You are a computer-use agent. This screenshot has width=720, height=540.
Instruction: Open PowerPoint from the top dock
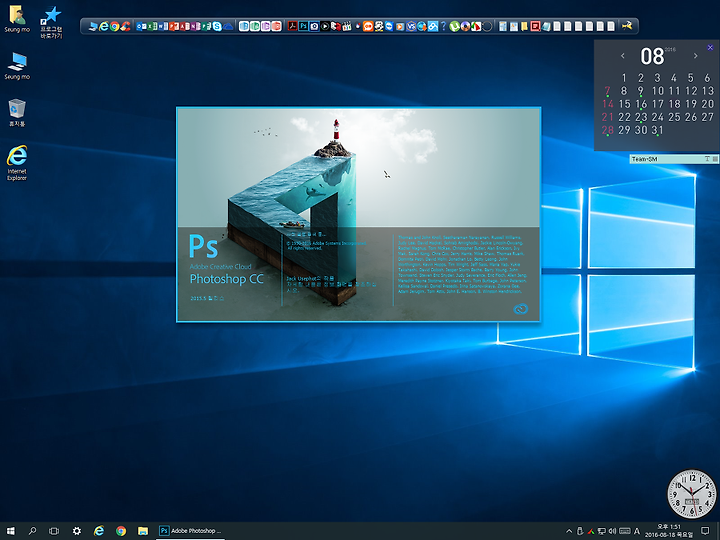coord(173,26)
